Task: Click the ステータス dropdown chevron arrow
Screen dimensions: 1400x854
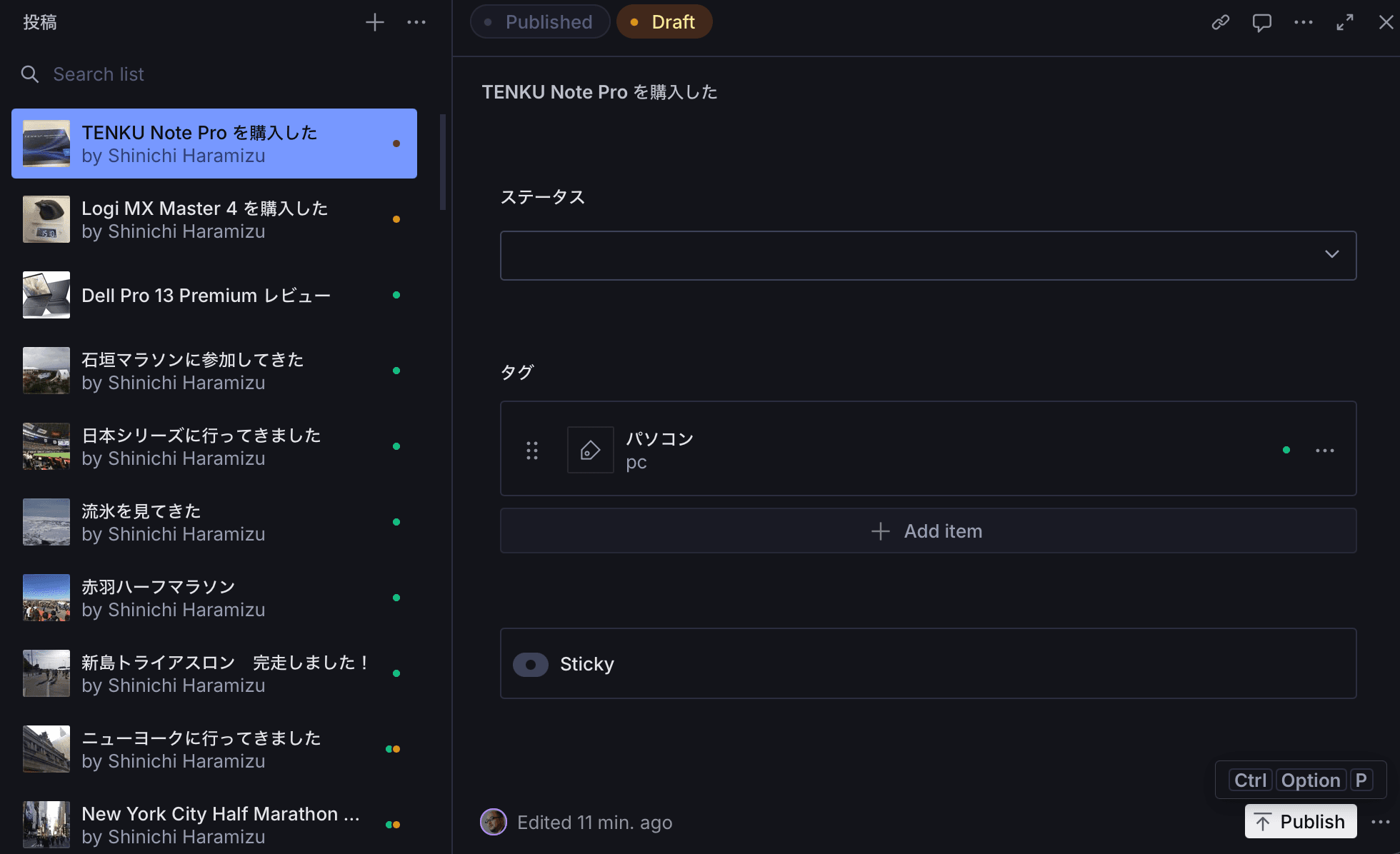Action: coord(1332,254)
